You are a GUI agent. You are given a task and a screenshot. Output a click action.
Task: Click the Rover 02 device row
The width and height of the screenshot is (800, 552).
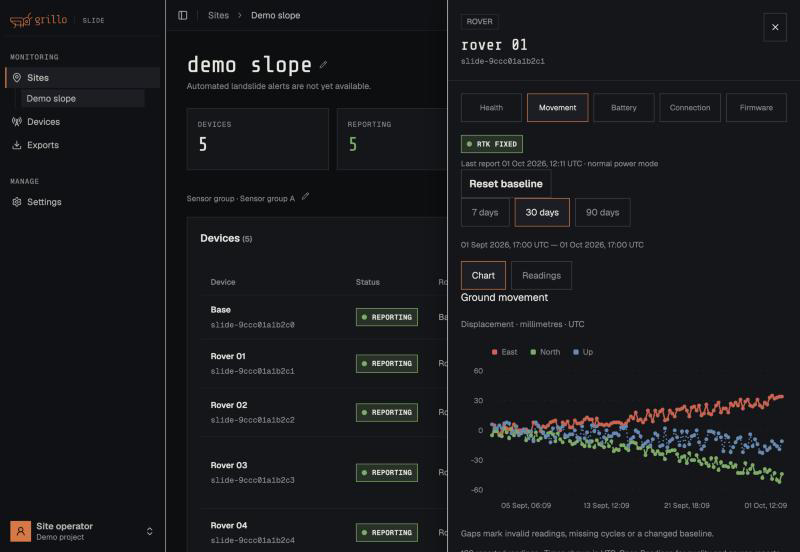pyautogui.click(x=323, y=412)
